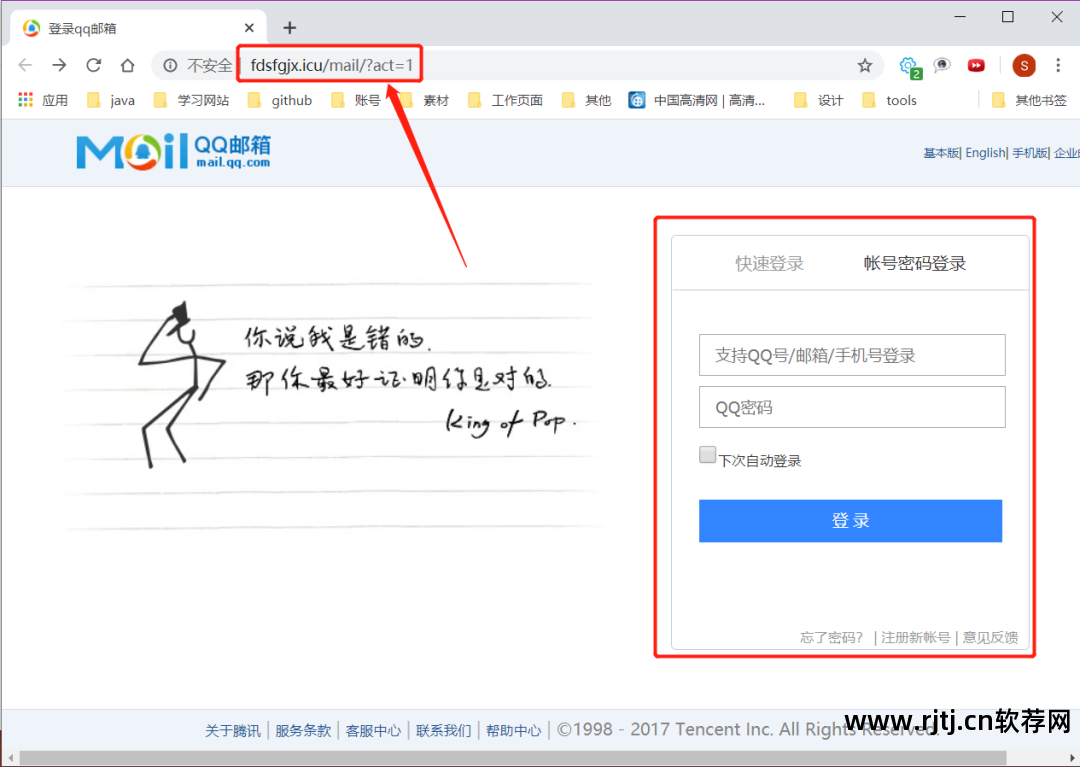Click the 忘了密码 link
The width and height of the screenshot is (1080, 767).
(830, 637)
